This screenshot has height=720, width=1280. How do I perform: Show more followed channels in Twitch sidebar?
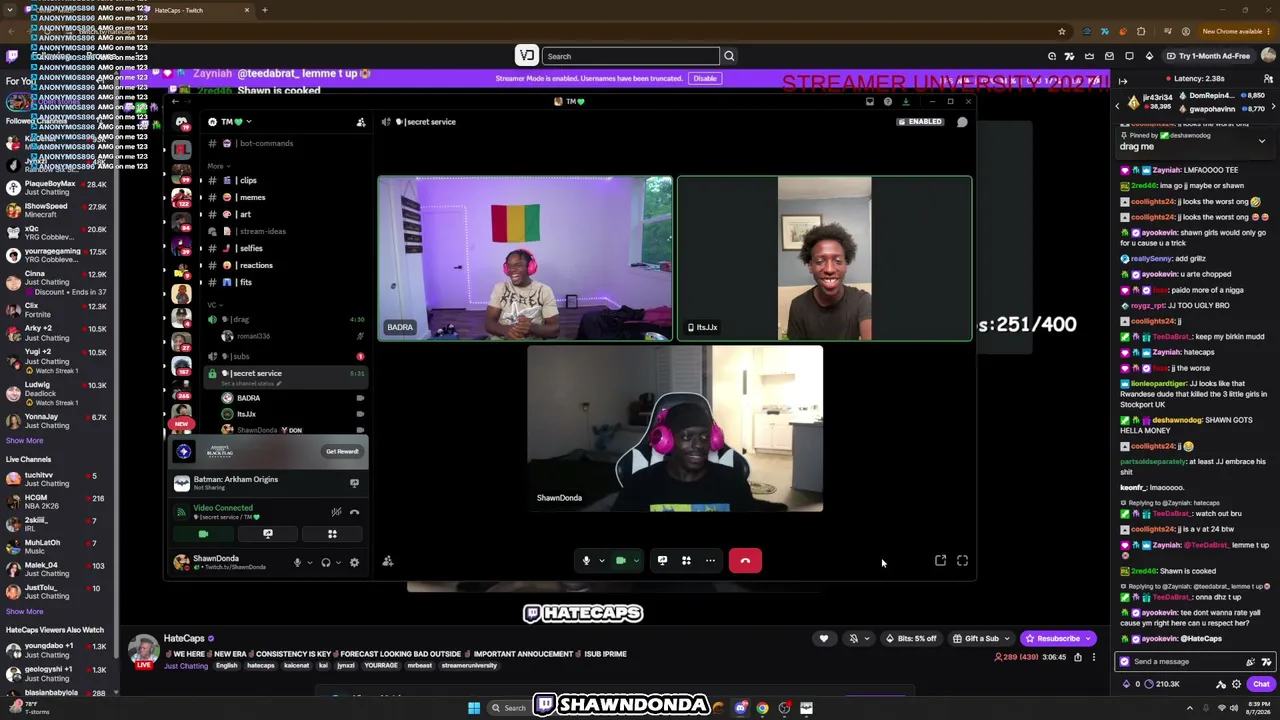coord(24,440)
